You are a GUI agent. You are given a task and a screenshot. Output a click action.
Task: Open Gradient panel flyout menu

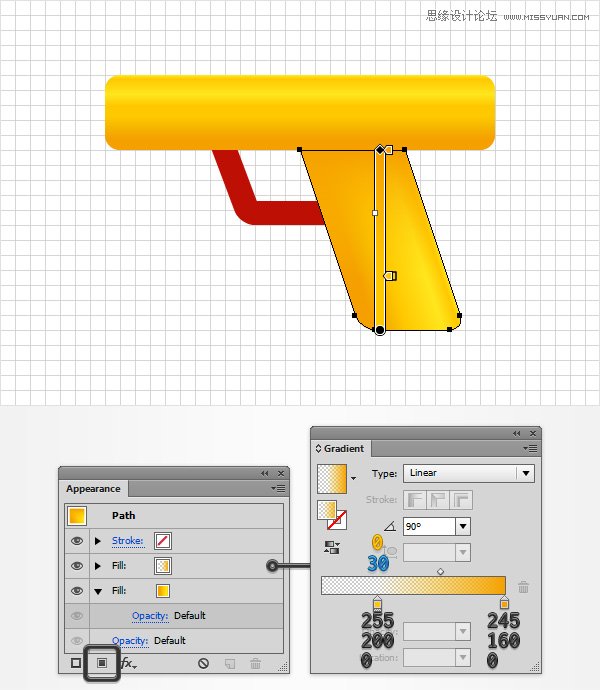click(x=530, y=448)
